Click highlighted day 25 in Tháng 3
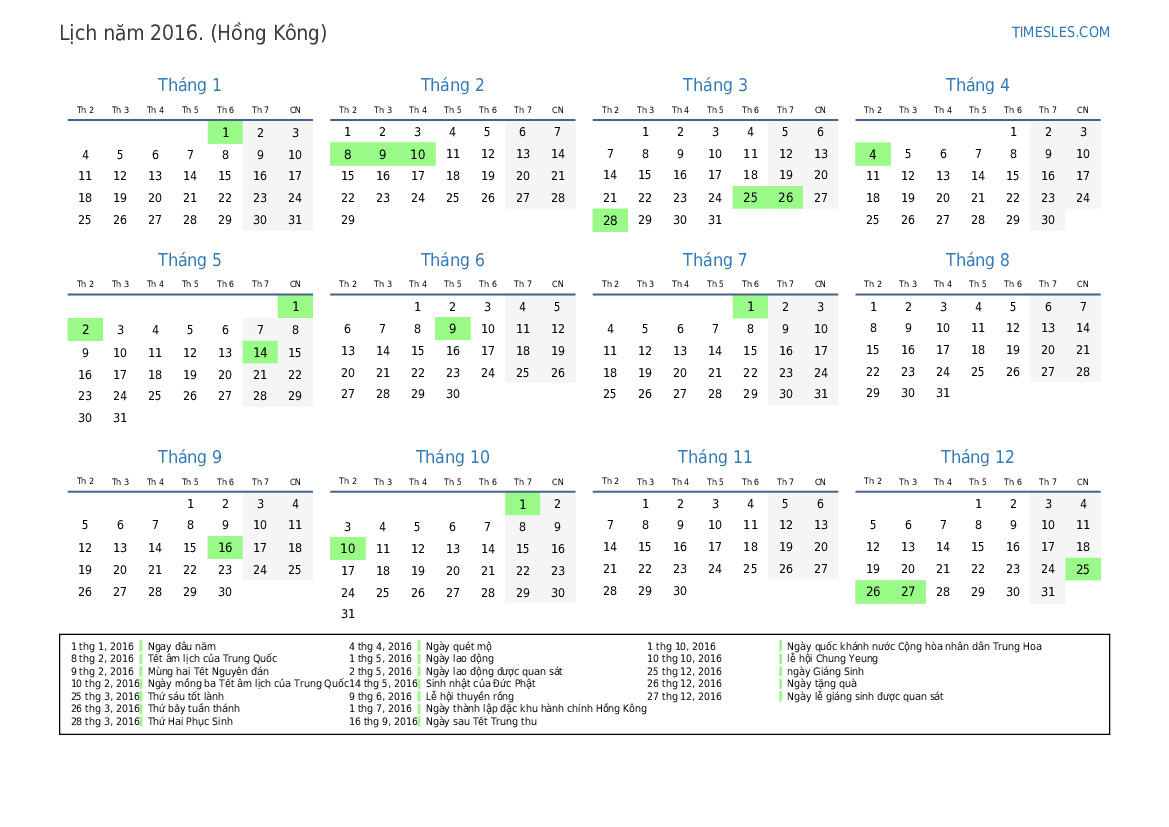1169x827 pixels. (x=750, y=198)
